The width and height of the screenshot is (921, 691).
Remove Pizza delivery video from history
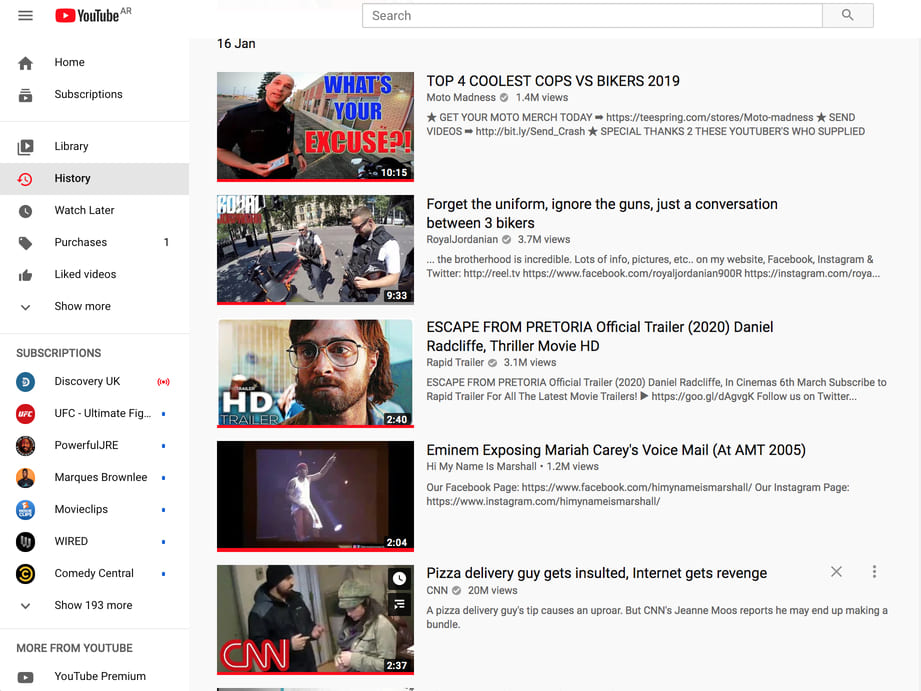836,572
